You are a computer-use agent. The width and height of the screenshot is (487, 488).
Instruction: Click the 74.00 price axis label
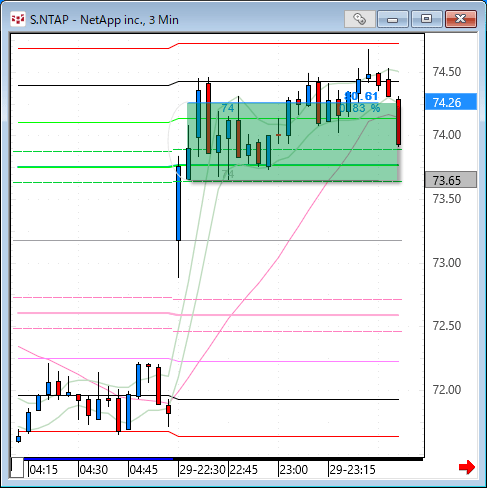tap(447, 135)
